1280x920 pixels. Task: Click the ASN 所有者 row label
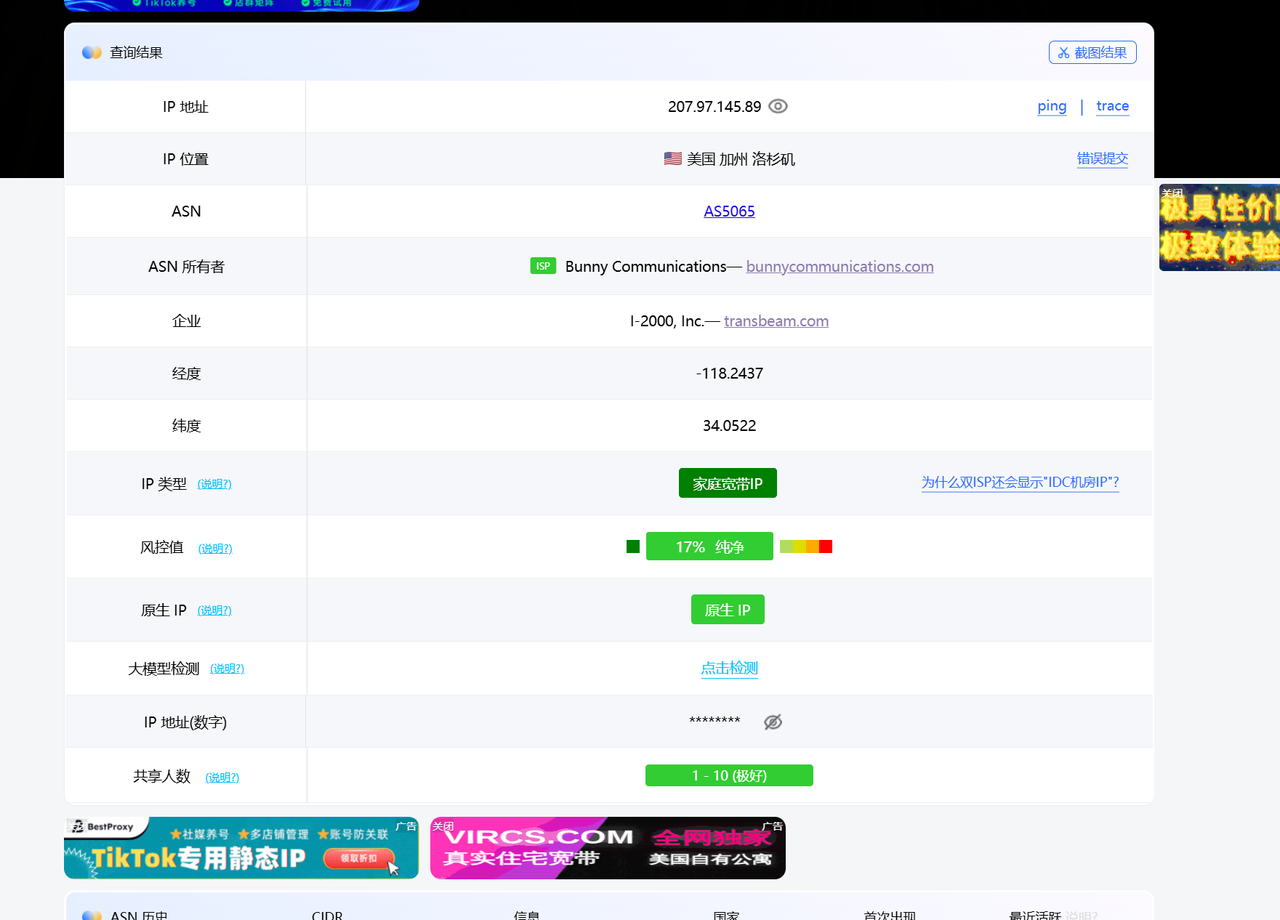tap(186, 266)
